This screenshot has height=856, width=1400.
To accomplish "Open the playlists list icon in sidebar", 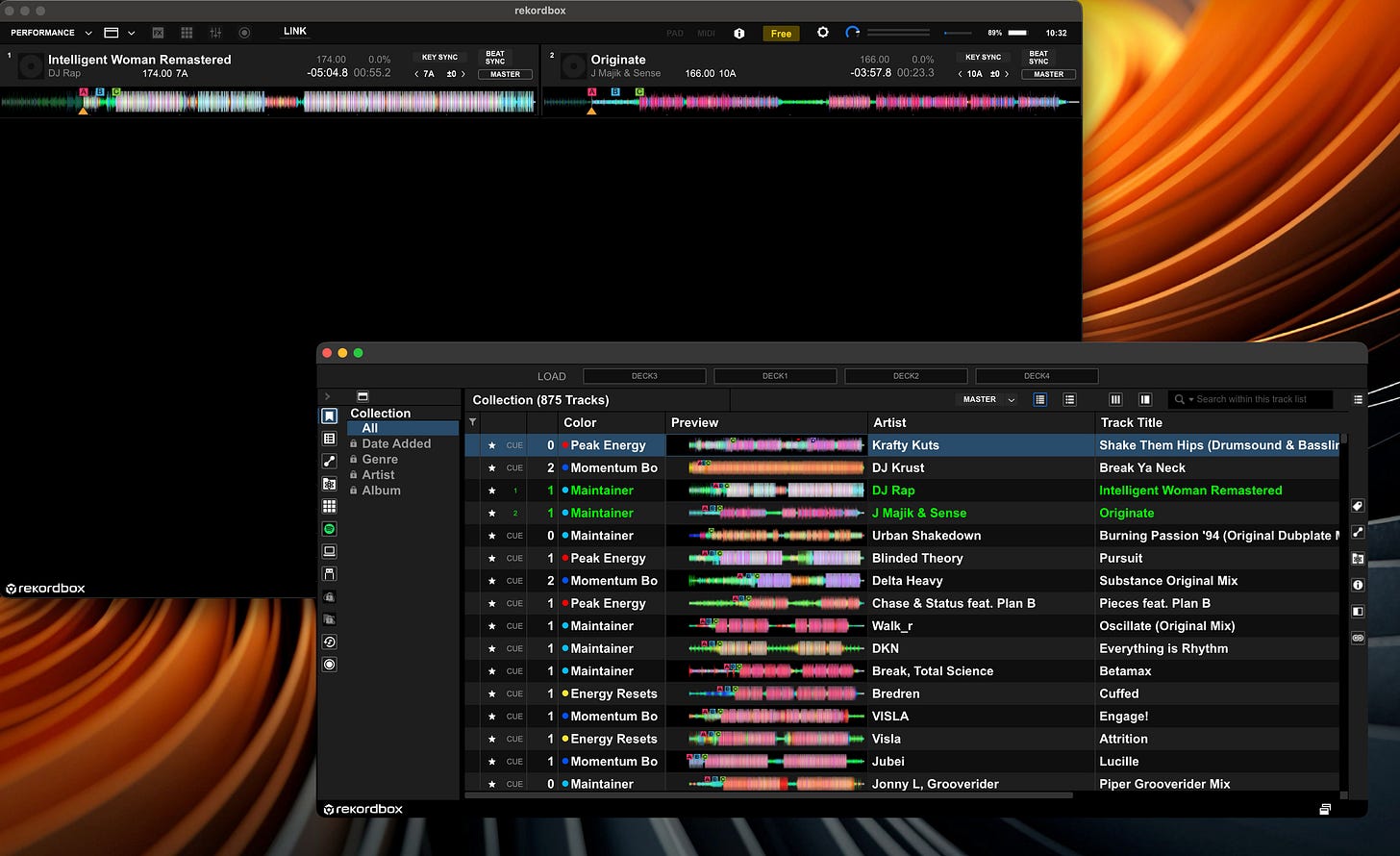I will point(329,439).
